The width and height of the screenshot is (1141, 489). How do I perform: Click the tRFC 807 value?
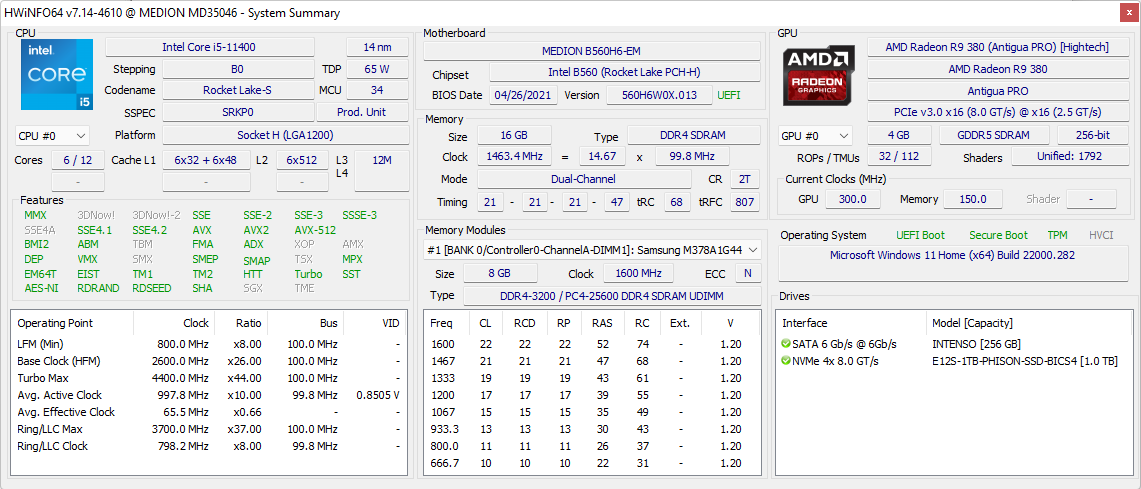click(744, 202)
